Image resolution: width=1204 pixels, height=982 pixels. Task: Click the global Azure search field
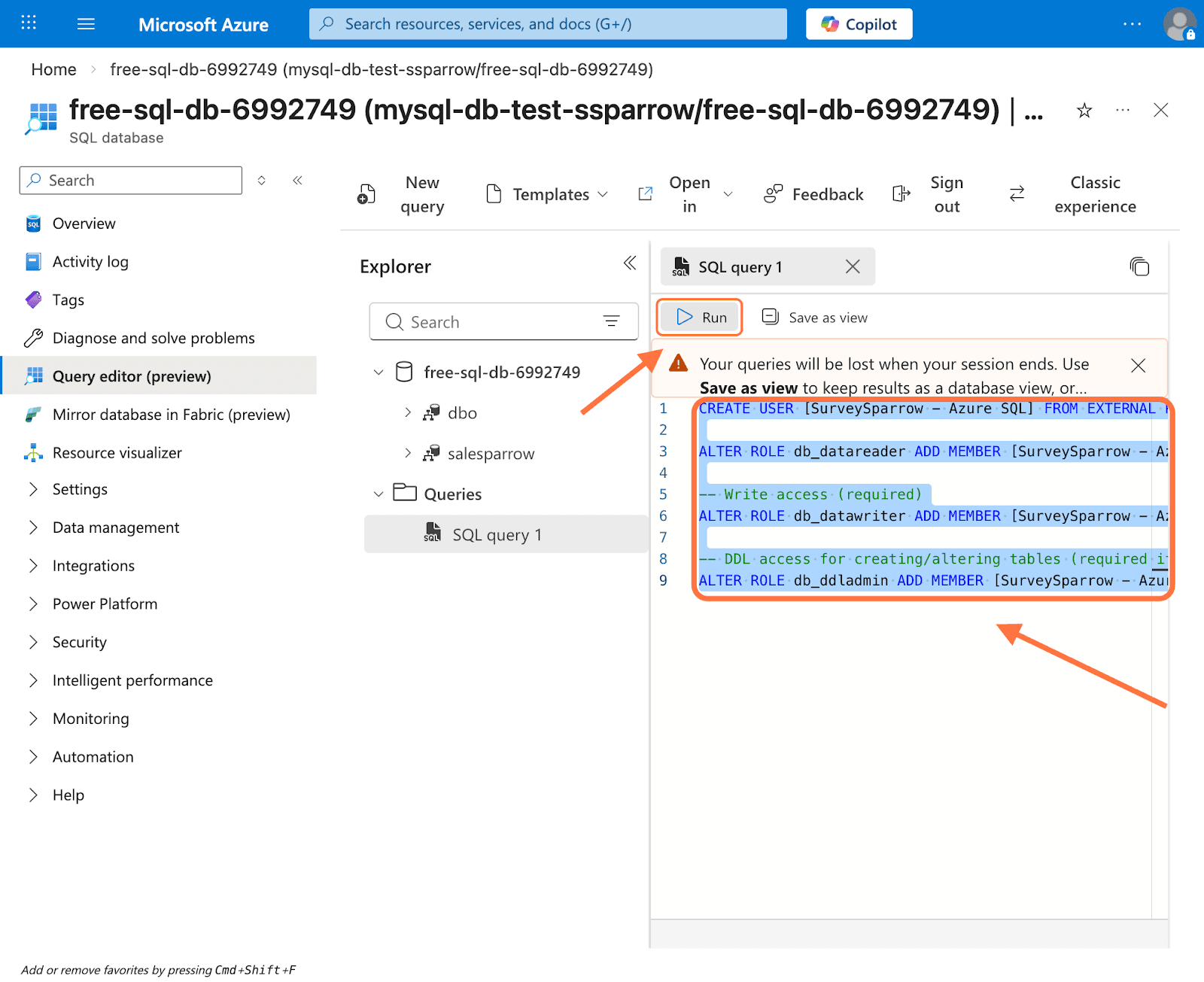[x=548, y=24]
